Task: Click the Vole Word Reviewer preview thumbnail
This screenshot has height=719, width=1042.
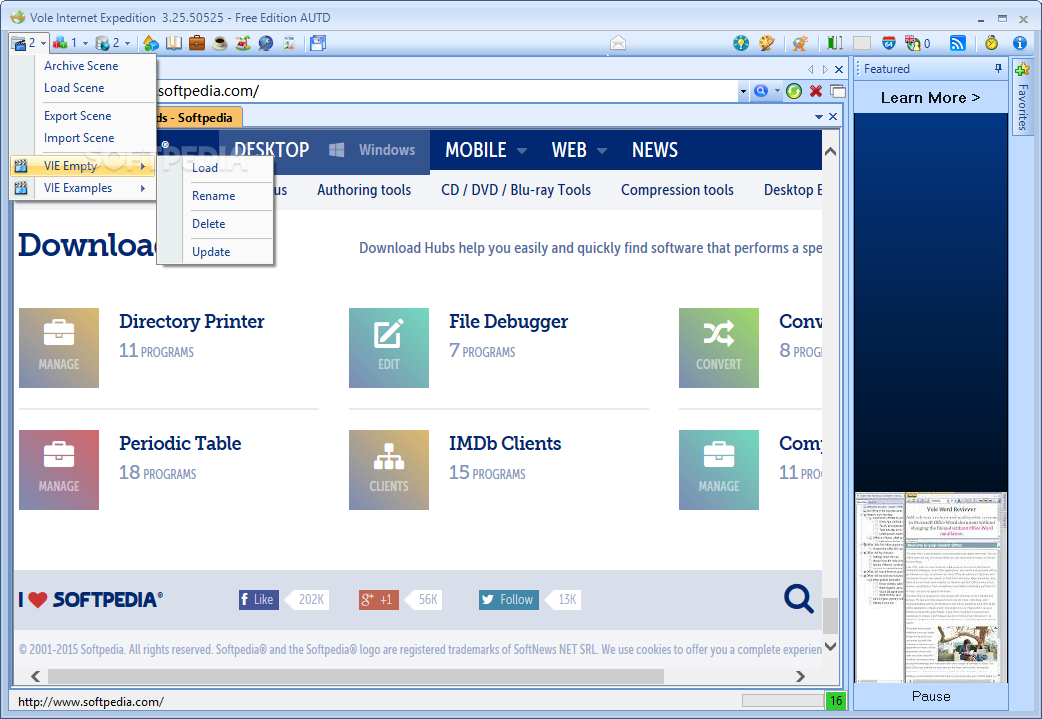Action: [931, 587]
